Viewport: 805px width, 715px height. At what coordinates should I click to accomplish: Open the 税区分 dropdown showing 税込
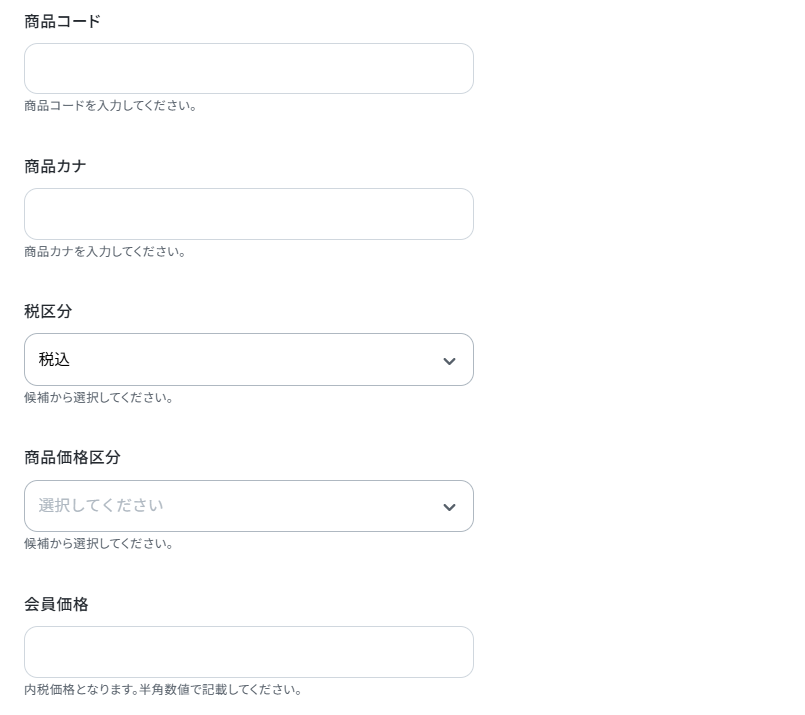click(249, 359)
